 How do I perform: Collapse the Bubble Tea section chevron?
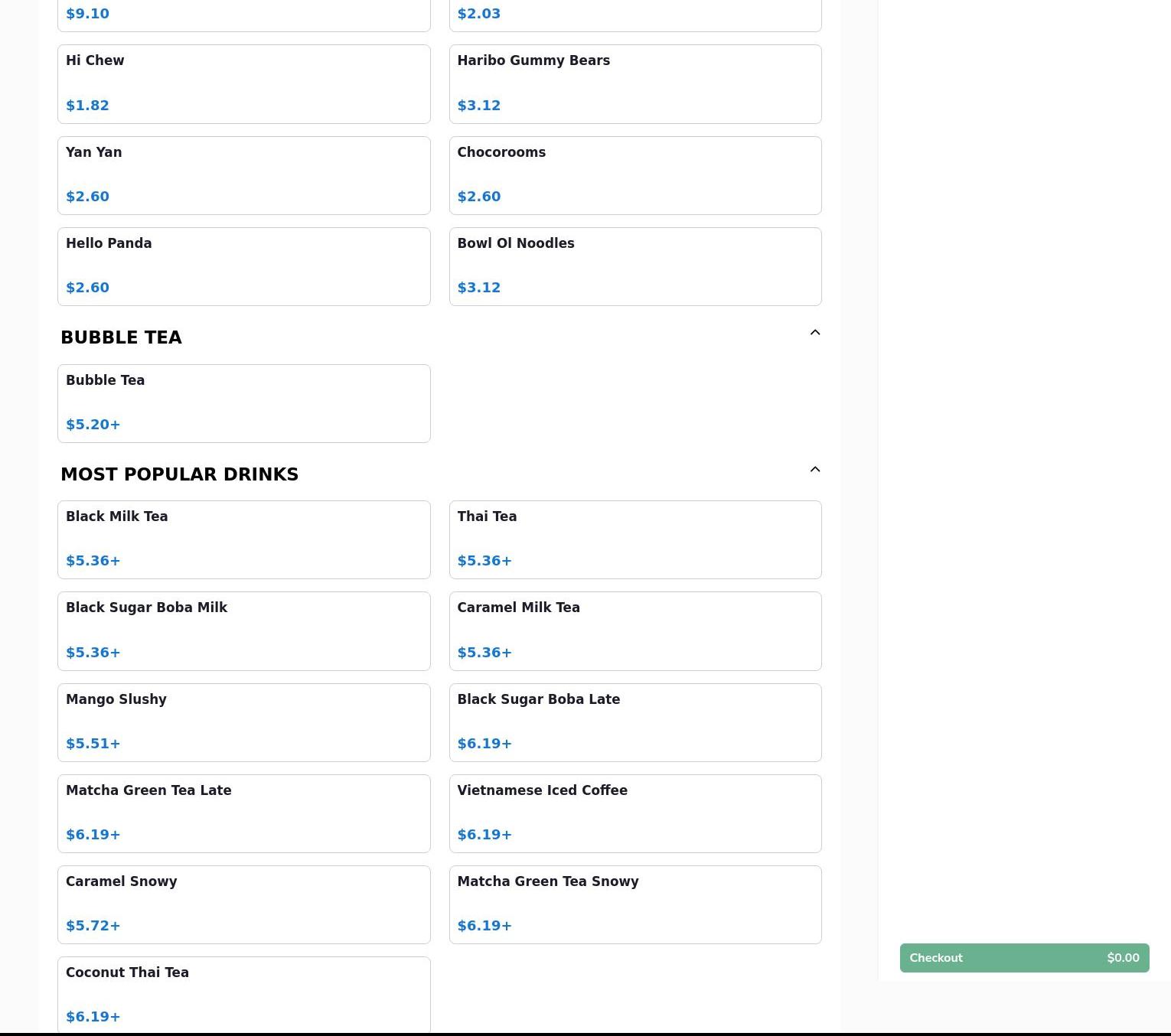(814, 333)
